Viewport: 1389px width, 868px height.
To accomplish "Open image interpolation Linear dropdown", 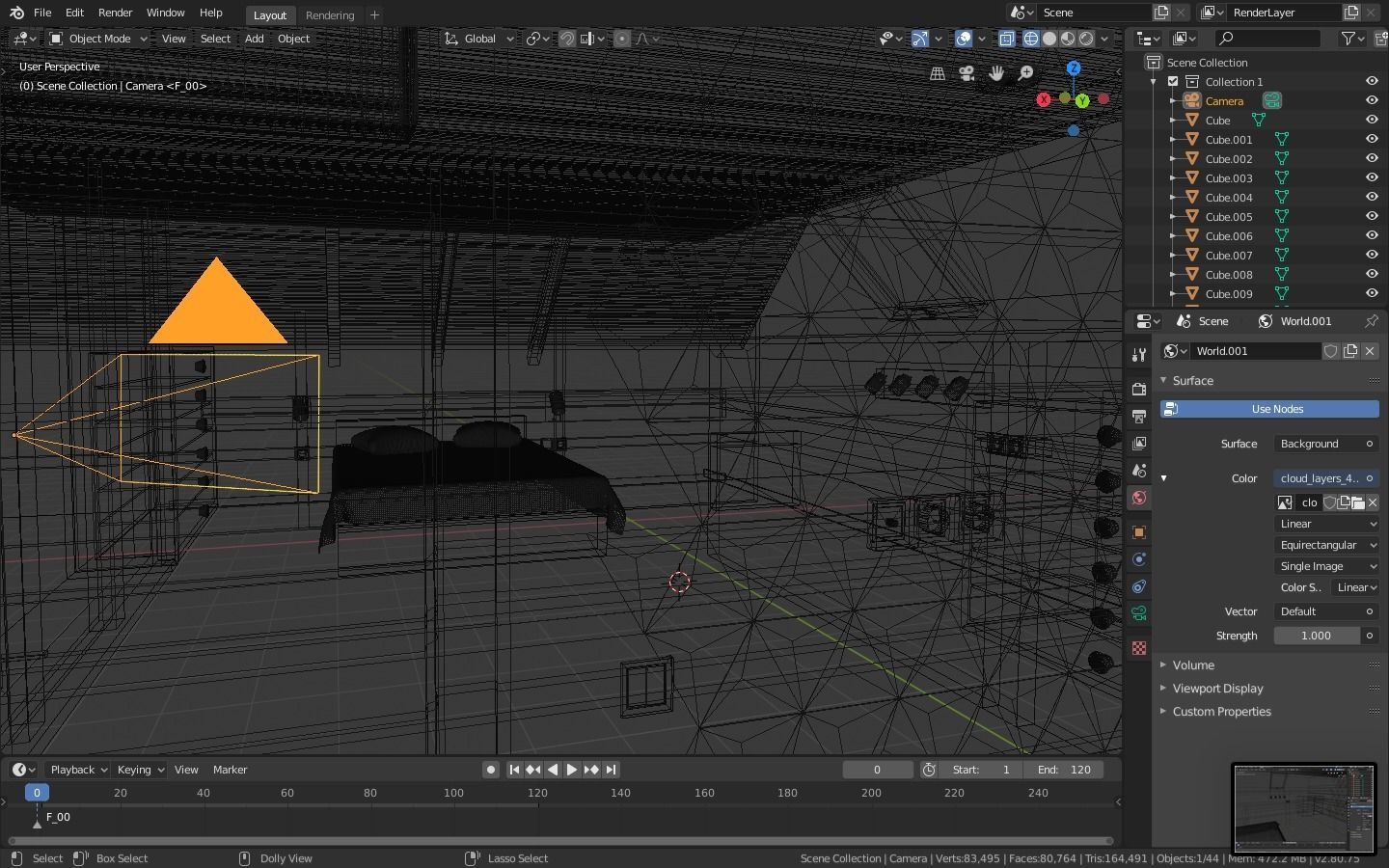I will pyautogui.click(x=1326, y=524).
